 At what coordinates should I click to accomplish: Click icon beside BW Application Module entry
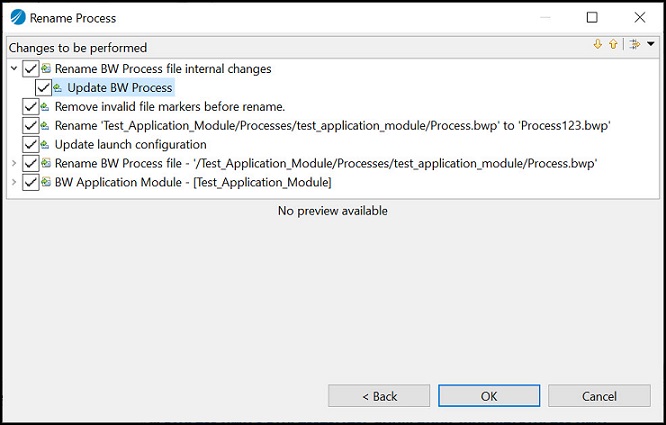(46, 183)
